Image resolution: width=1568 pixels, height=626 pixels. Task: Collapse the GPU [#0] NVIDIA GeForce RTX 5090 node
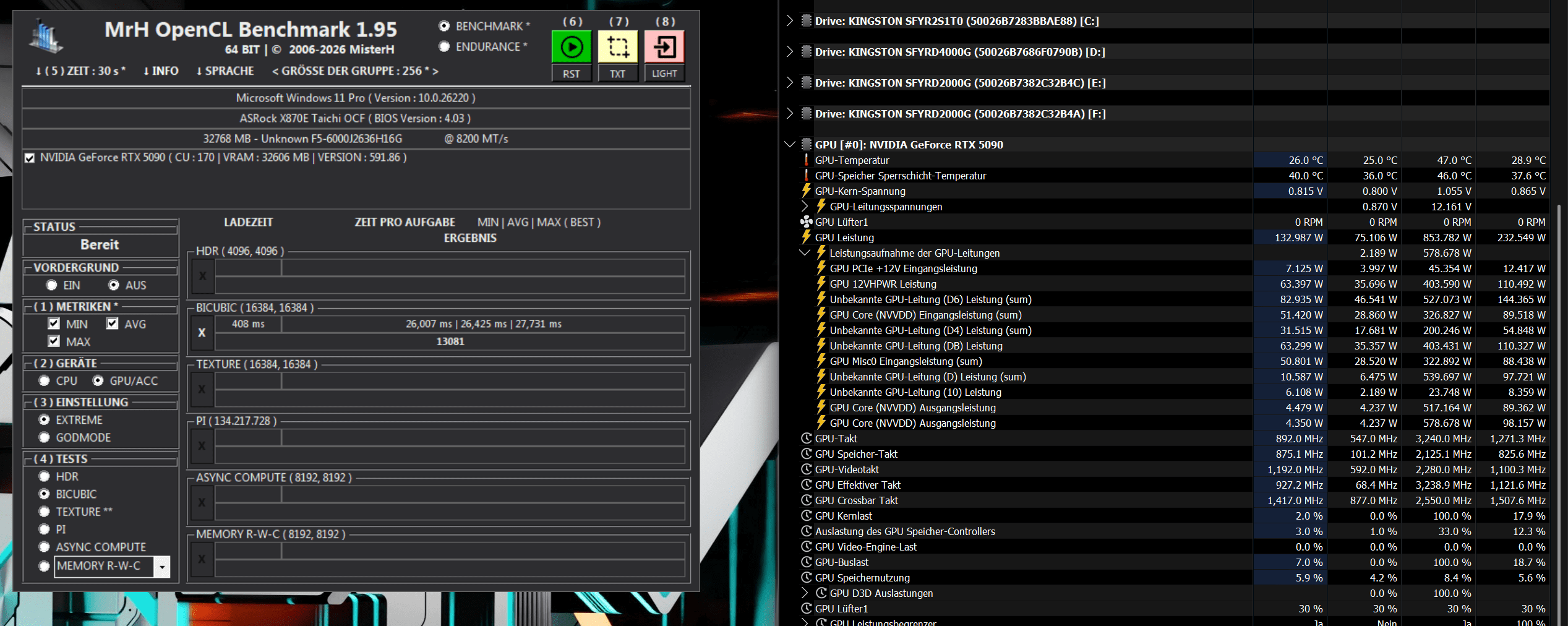tap(790, 145)
